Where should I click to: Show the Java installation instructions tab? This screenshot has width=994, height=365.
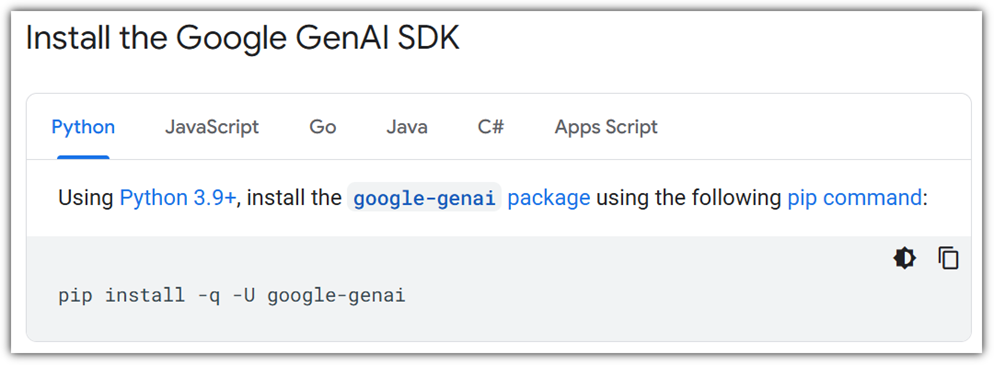coord(407,127)
